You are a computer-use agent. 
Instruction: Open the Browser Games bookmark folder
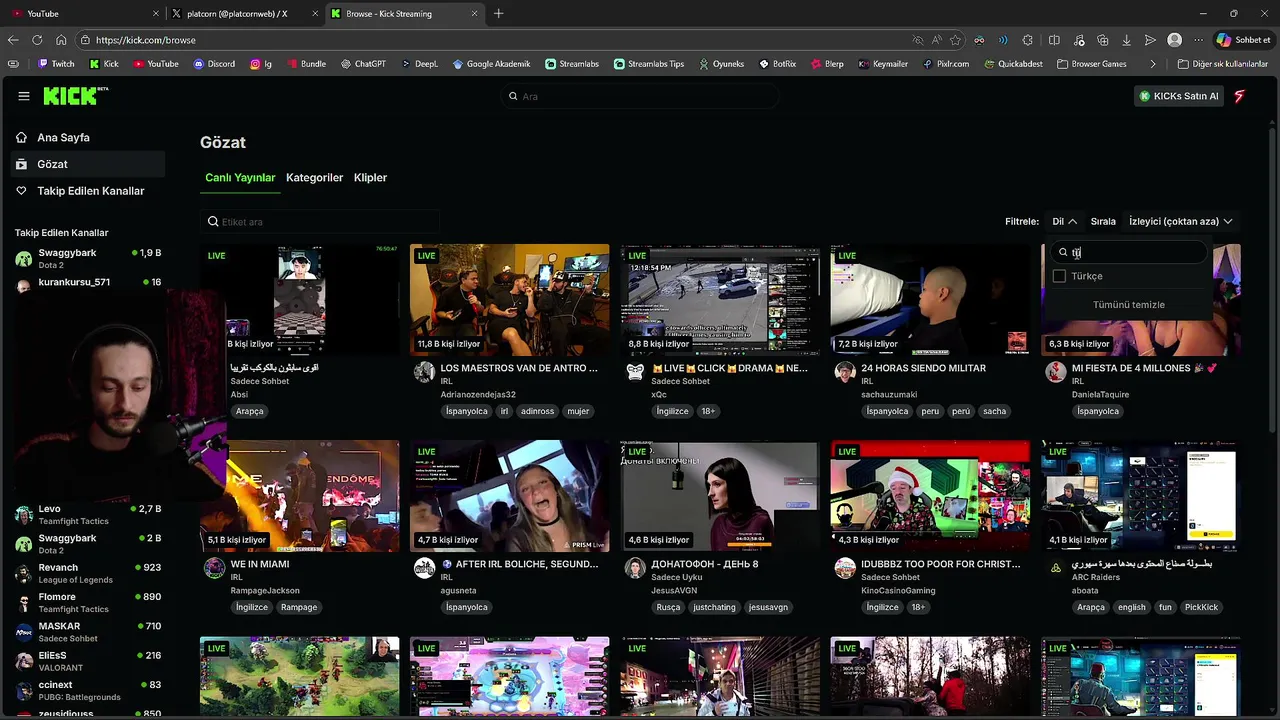click(1091, 64)
